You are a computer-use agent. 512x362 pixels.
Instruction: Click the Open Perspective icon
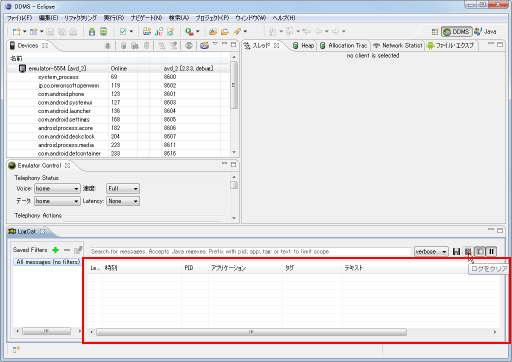click(x=435, y=32)
